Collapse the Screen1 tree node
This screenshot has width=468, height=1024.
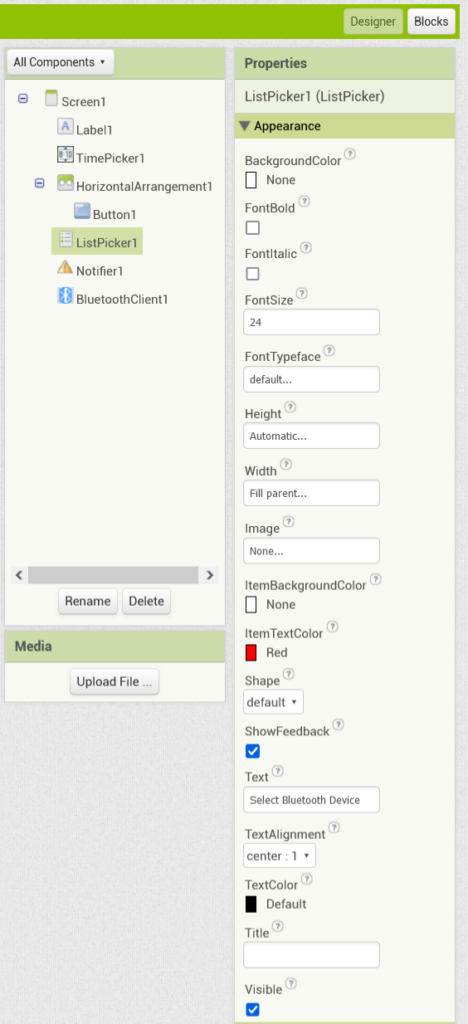[x=23, y=99]
